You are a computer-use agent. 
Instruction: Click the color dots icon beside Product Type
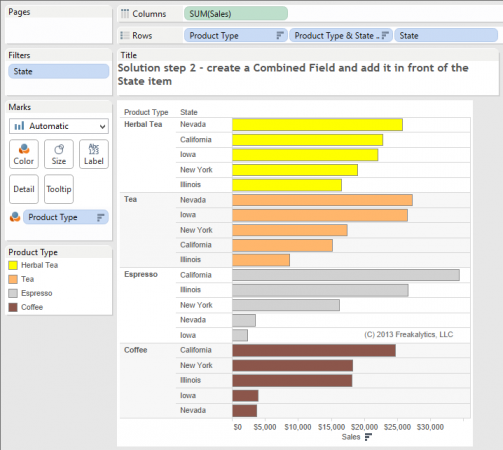tap(15, 217)
